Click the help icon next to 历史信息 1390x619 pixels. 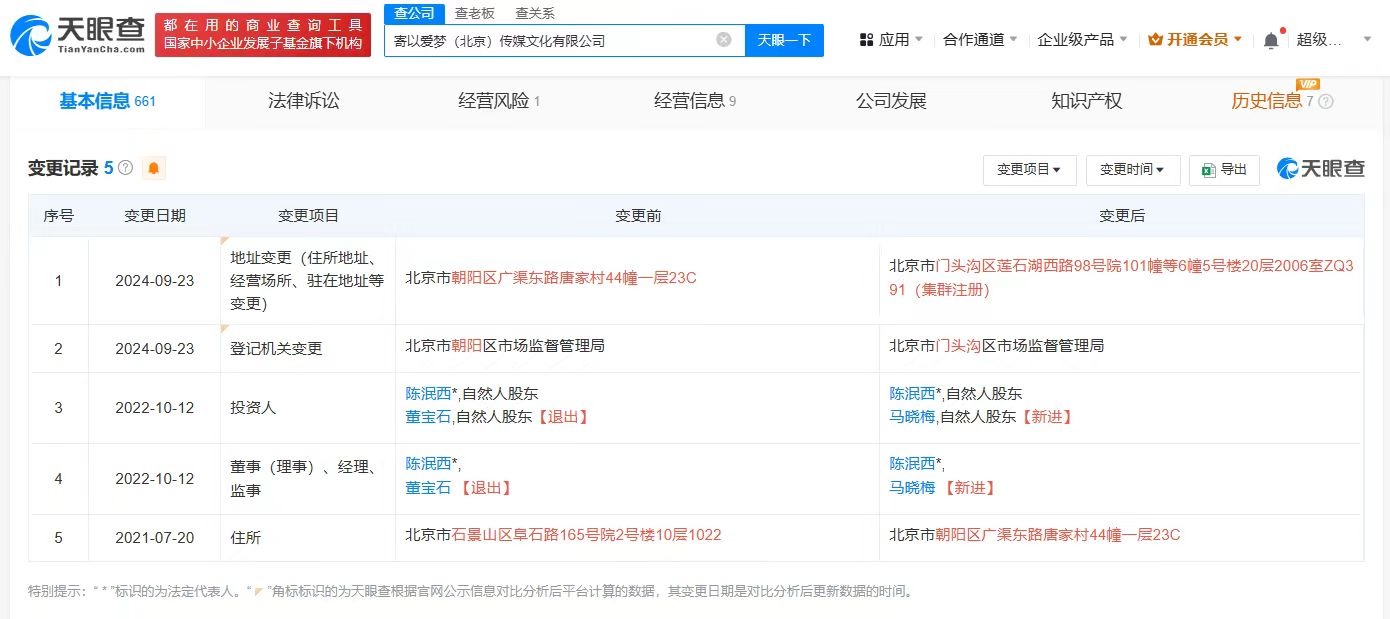[1326, 101]
